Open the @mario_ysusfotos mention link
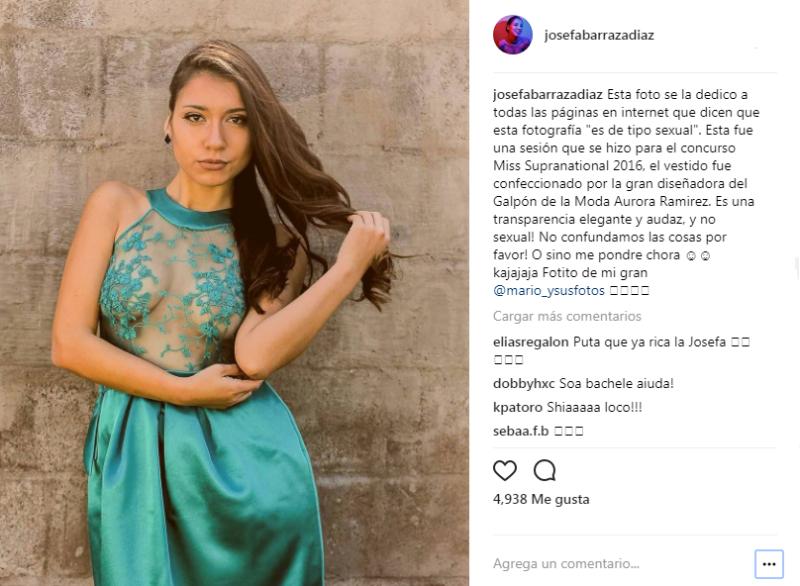800x586 pixels. click(x=548, y=291)
